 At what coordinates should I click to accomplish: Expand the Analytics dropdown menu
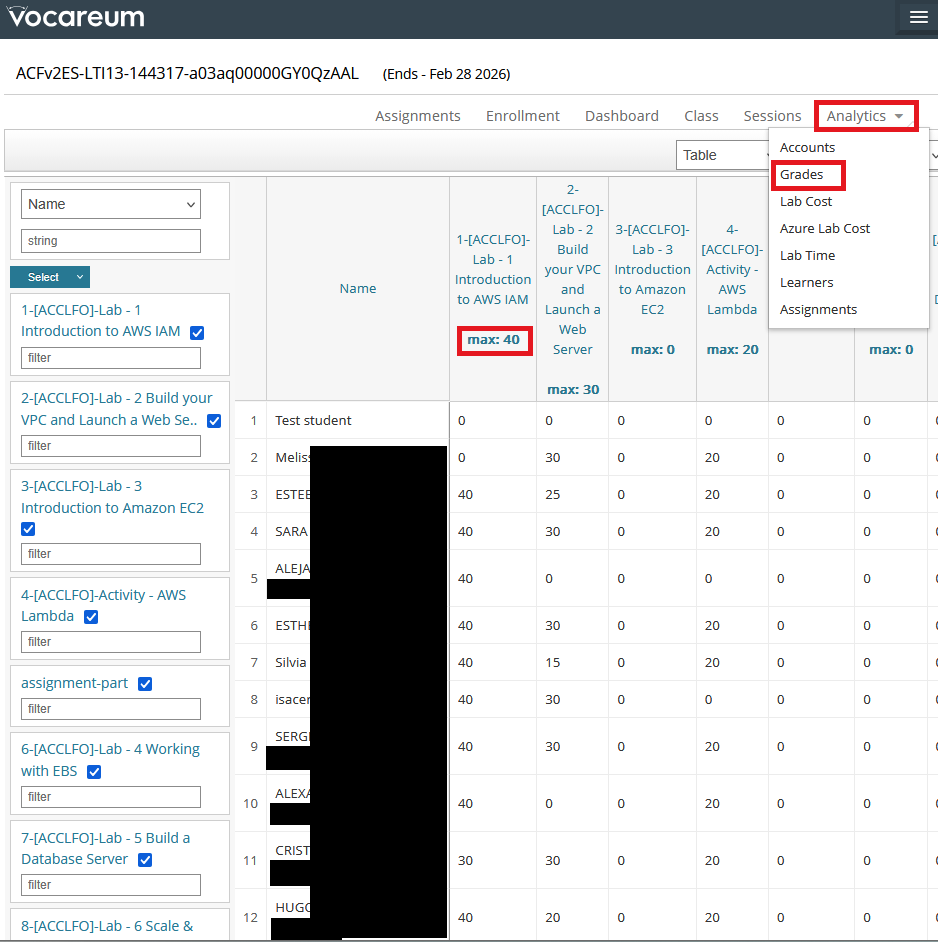(866, 116)
